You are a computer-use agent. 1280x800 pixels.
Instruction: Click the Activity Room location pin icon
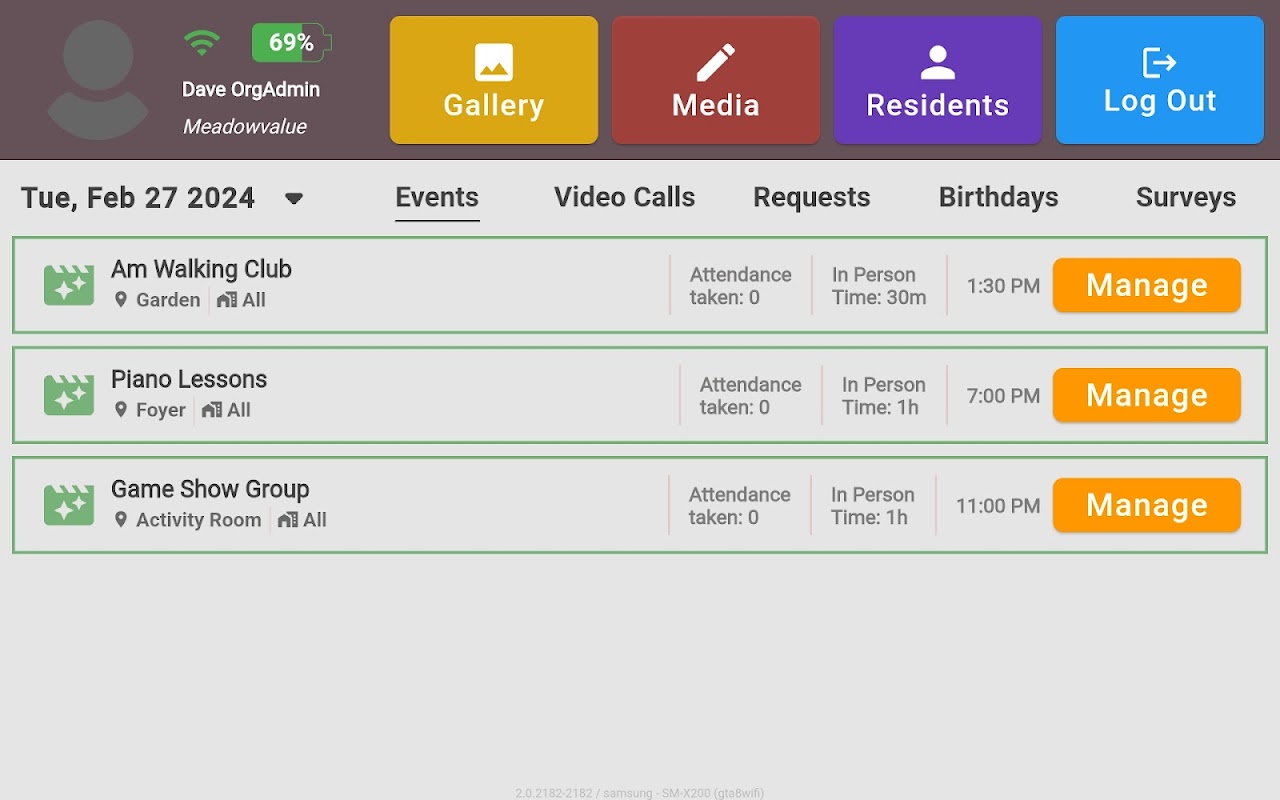coord(121,520)
